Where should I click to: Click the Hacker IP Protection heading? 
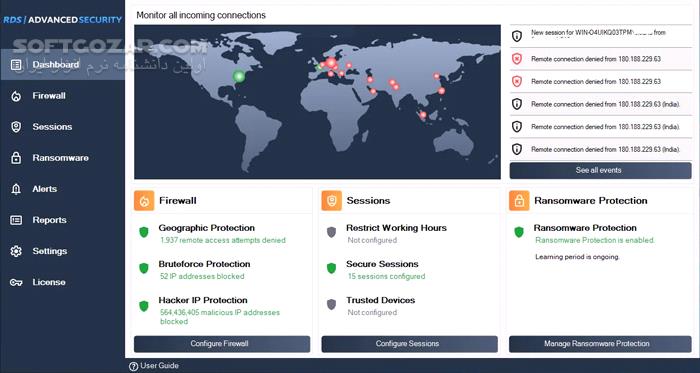click(x=203, y=300)
